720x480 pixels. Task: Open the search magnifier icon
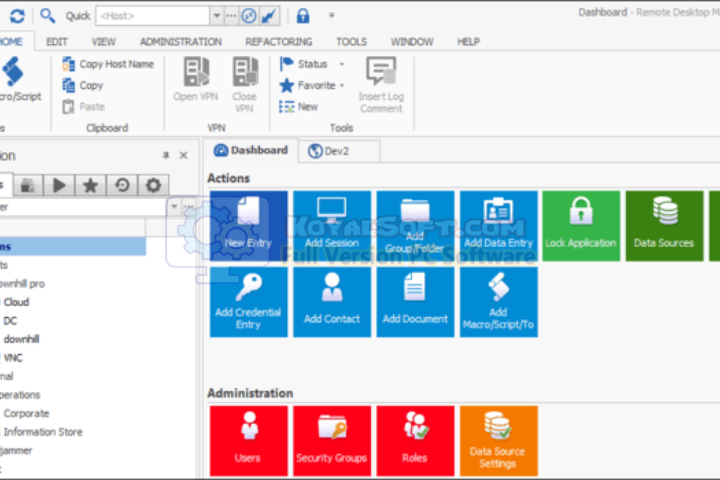[47, 16]
